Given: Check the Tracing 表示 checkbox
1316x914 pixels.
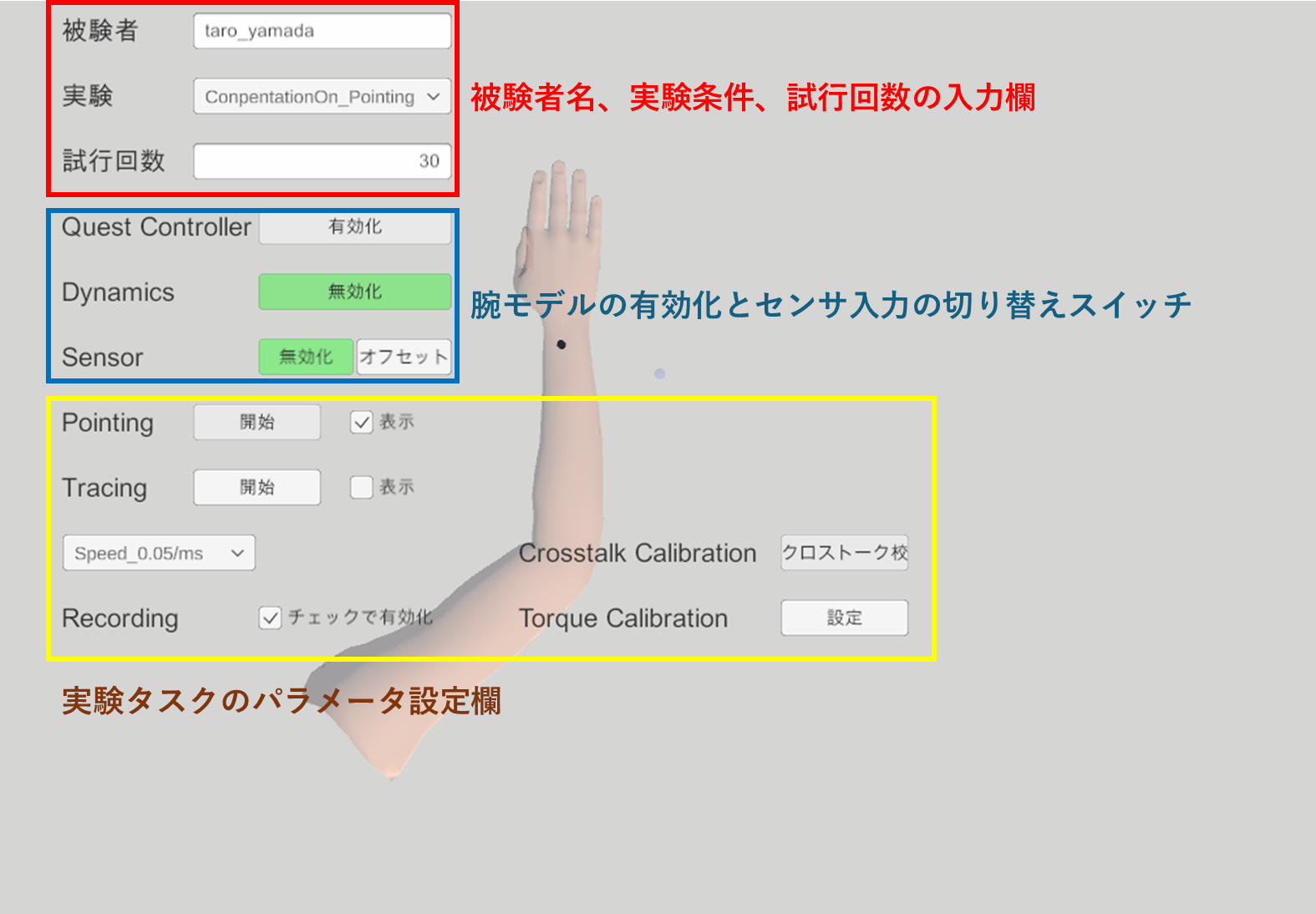Looking at the screenshot, I should click(x=361, y=487).
